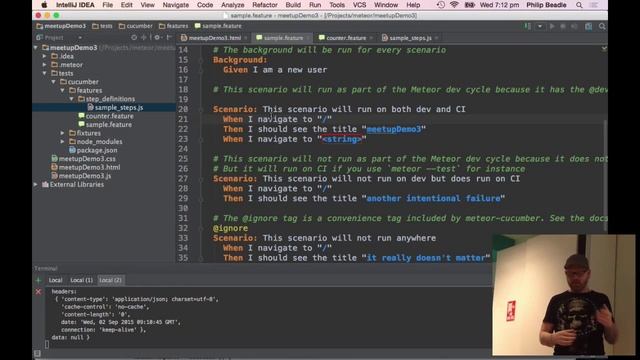Click the IntelliJ search everywhere magnifier
The image size is (640, 360).
click(602, 27)
